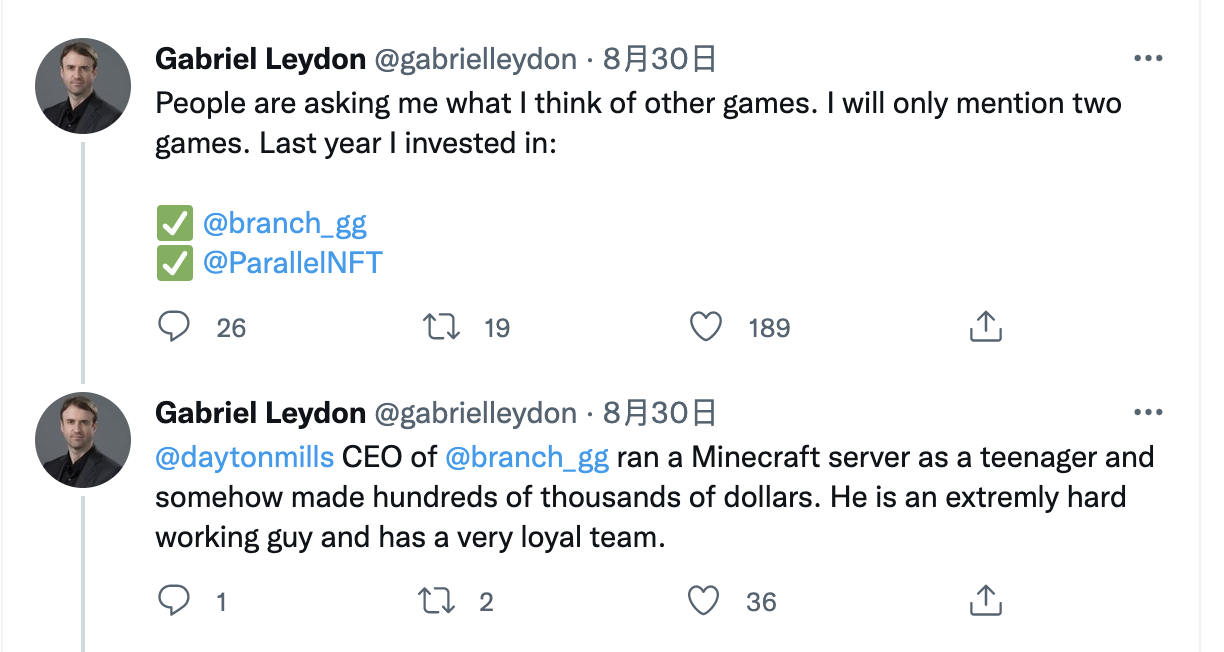
Task: Retweet the first tweet with 19 retweets
Action: tap(441, 327)
